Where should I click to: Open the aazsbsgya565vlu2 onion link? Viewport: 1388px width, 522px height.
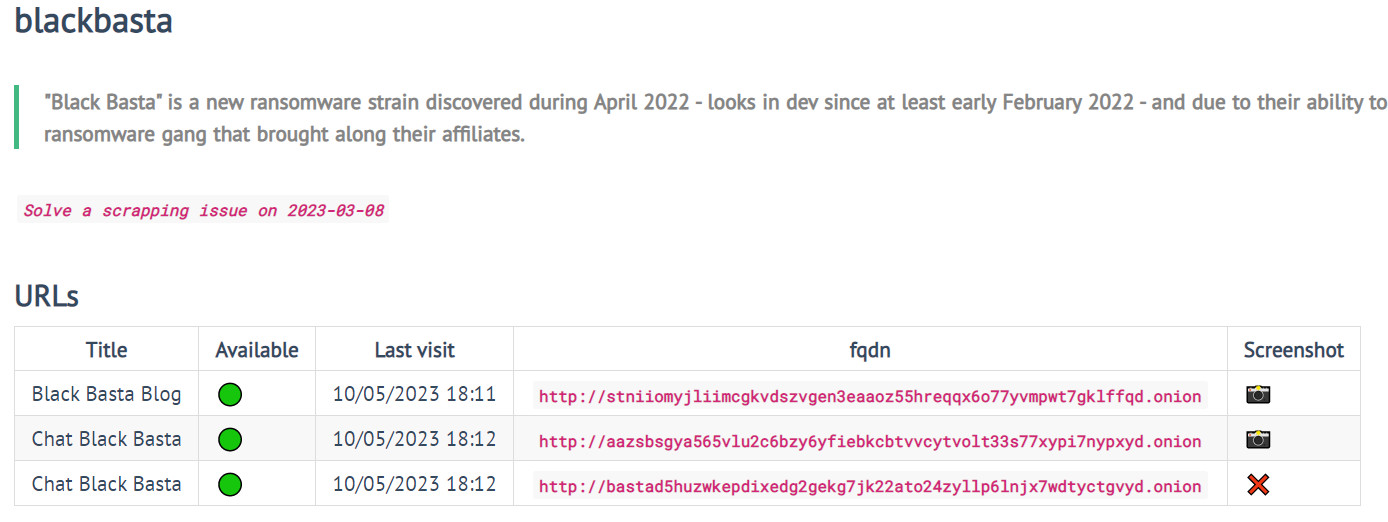click(x=870, y=441)
